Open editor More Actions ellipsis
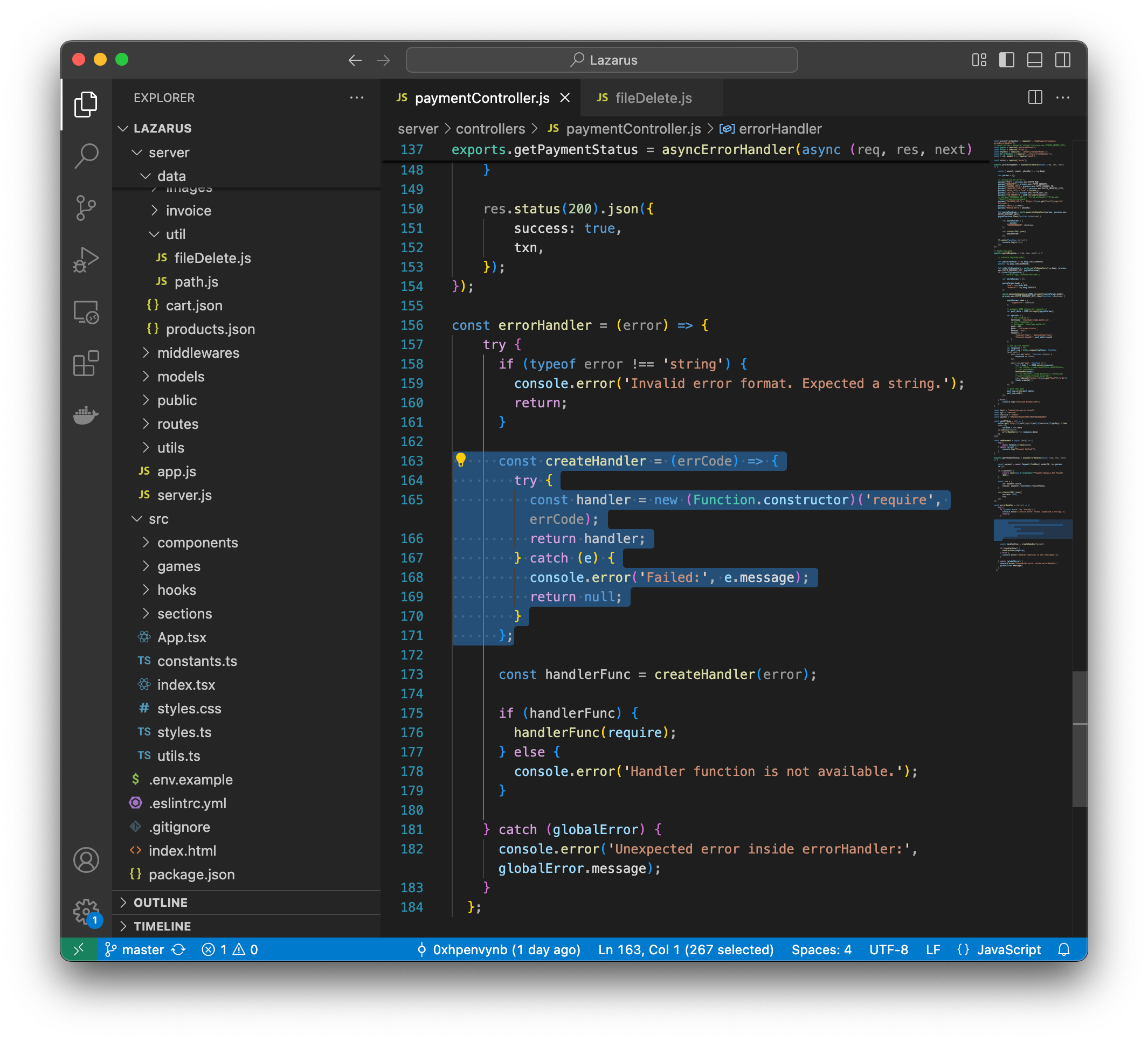 [1063, 98]
